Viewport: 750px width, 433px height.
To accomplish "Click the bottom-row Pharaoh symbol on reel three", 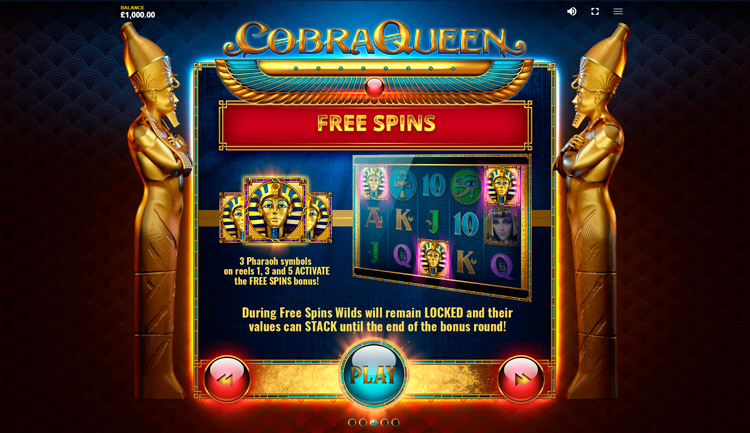I will 433,257.
